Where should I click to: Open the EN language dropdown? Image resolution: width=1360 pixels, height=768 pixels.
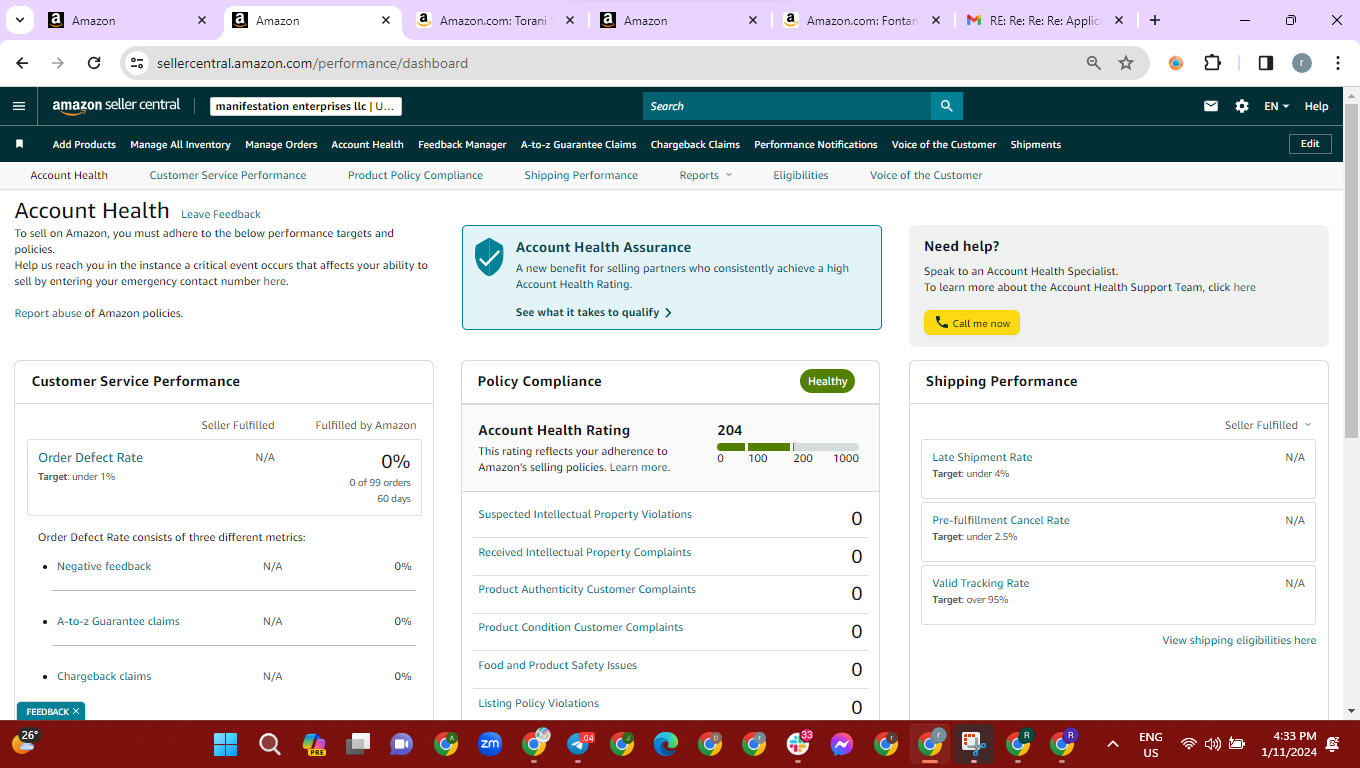point(1277,106)
